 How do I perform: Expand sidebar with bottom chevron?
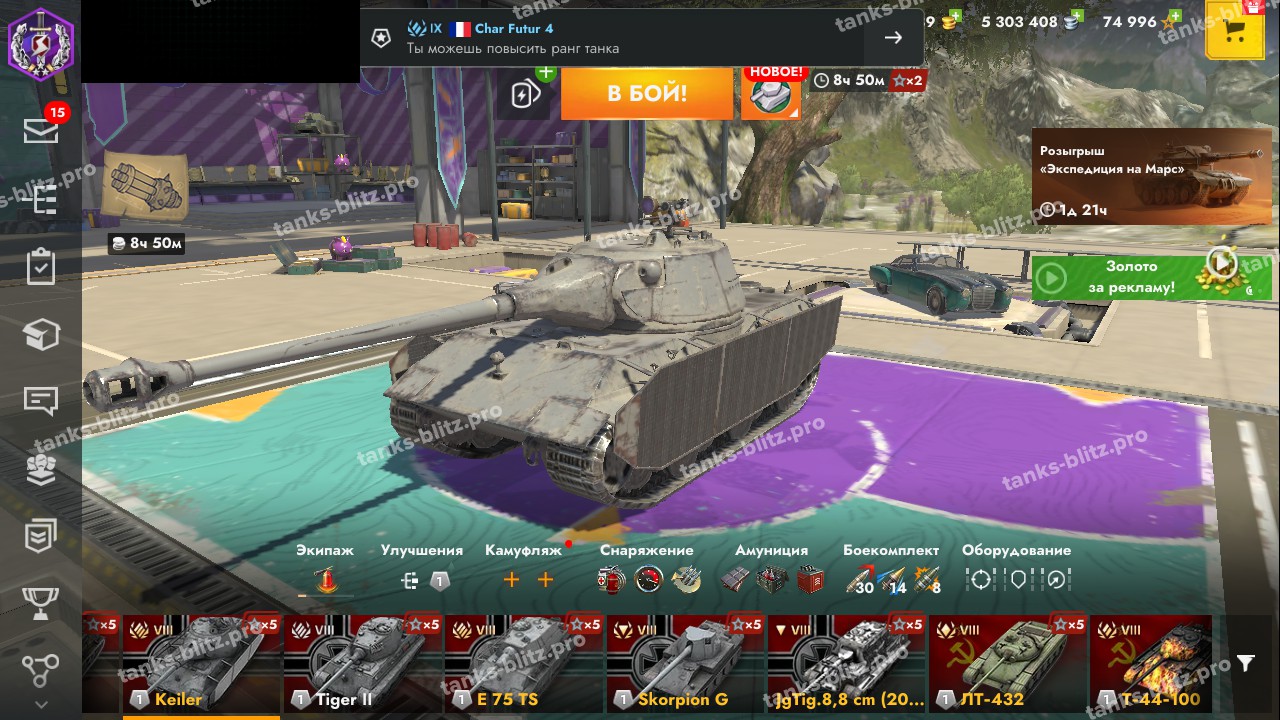tap(41, 705)
